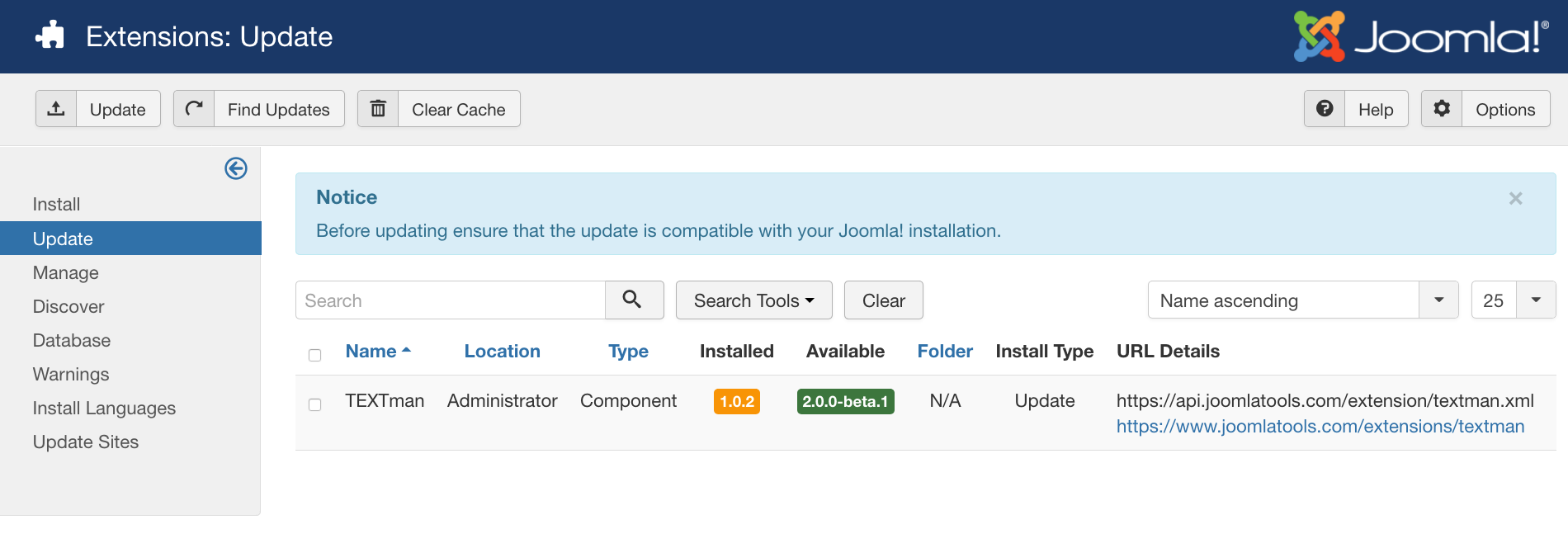Open Manage in the sidebar

66,272
